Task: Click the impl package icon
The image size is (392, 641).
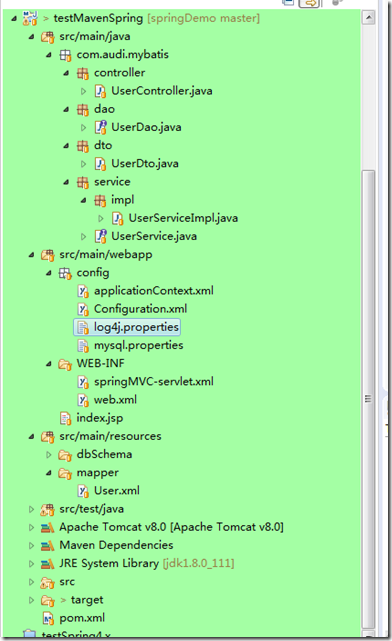Action: pos(100,200)
